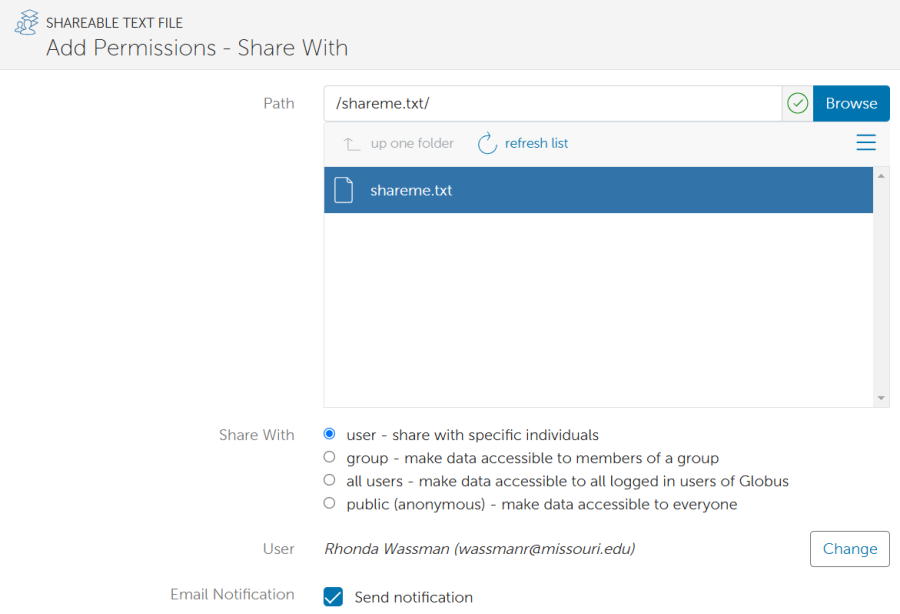Click the up one folder text
The image size is (900, 614).
[x=412, y=144]
